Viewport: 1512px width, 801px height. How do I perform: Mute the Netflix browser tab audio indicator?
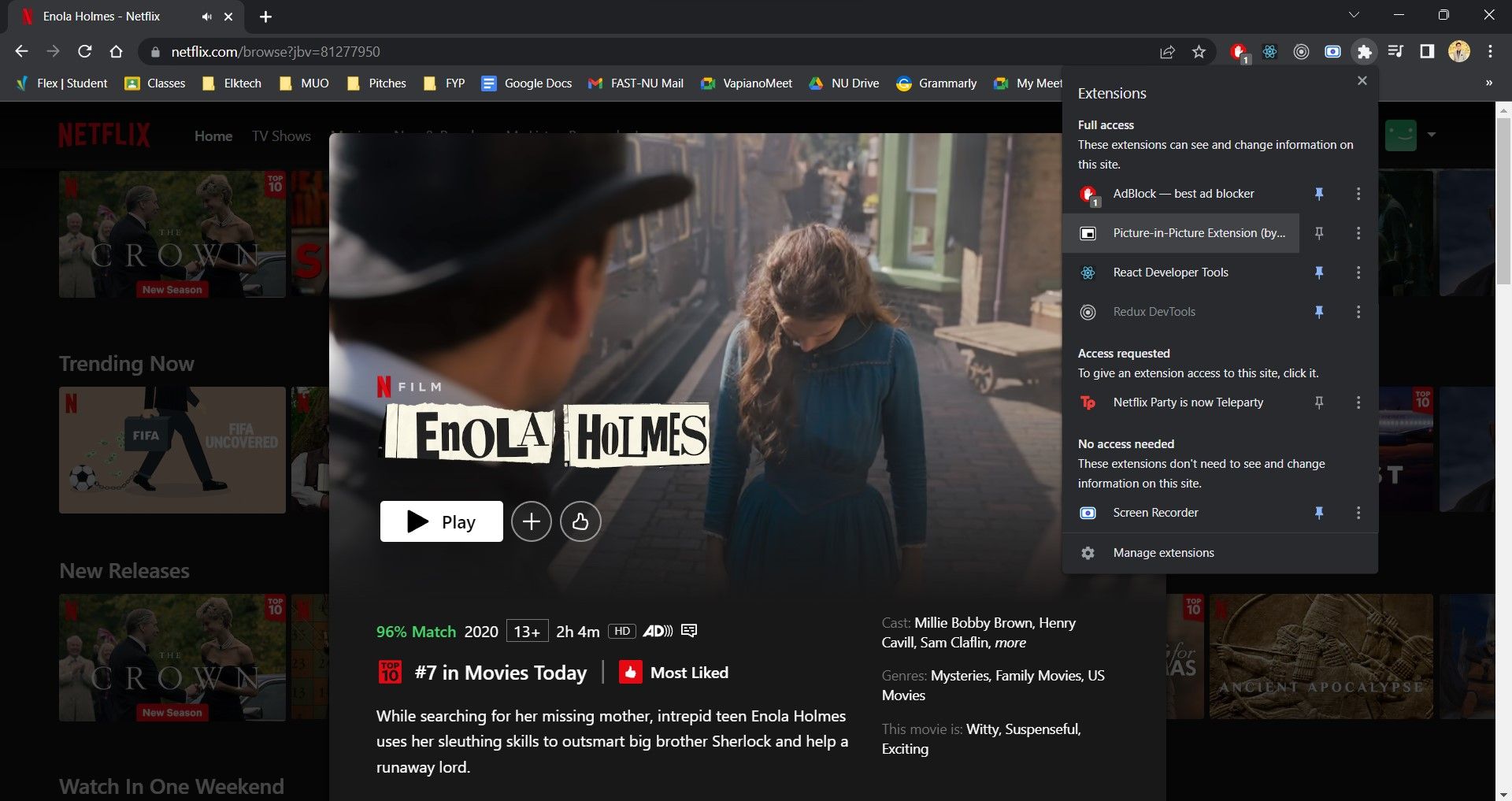(x=206, y=16)
